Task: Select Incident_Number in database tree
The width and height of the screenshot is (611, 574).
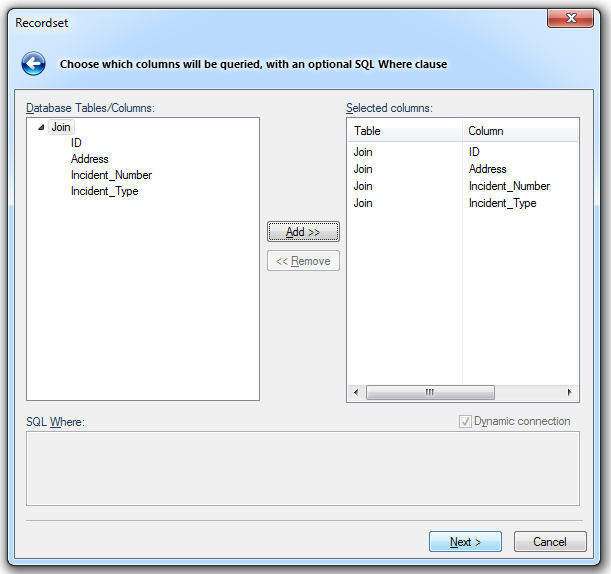Action: coord(111,175)
